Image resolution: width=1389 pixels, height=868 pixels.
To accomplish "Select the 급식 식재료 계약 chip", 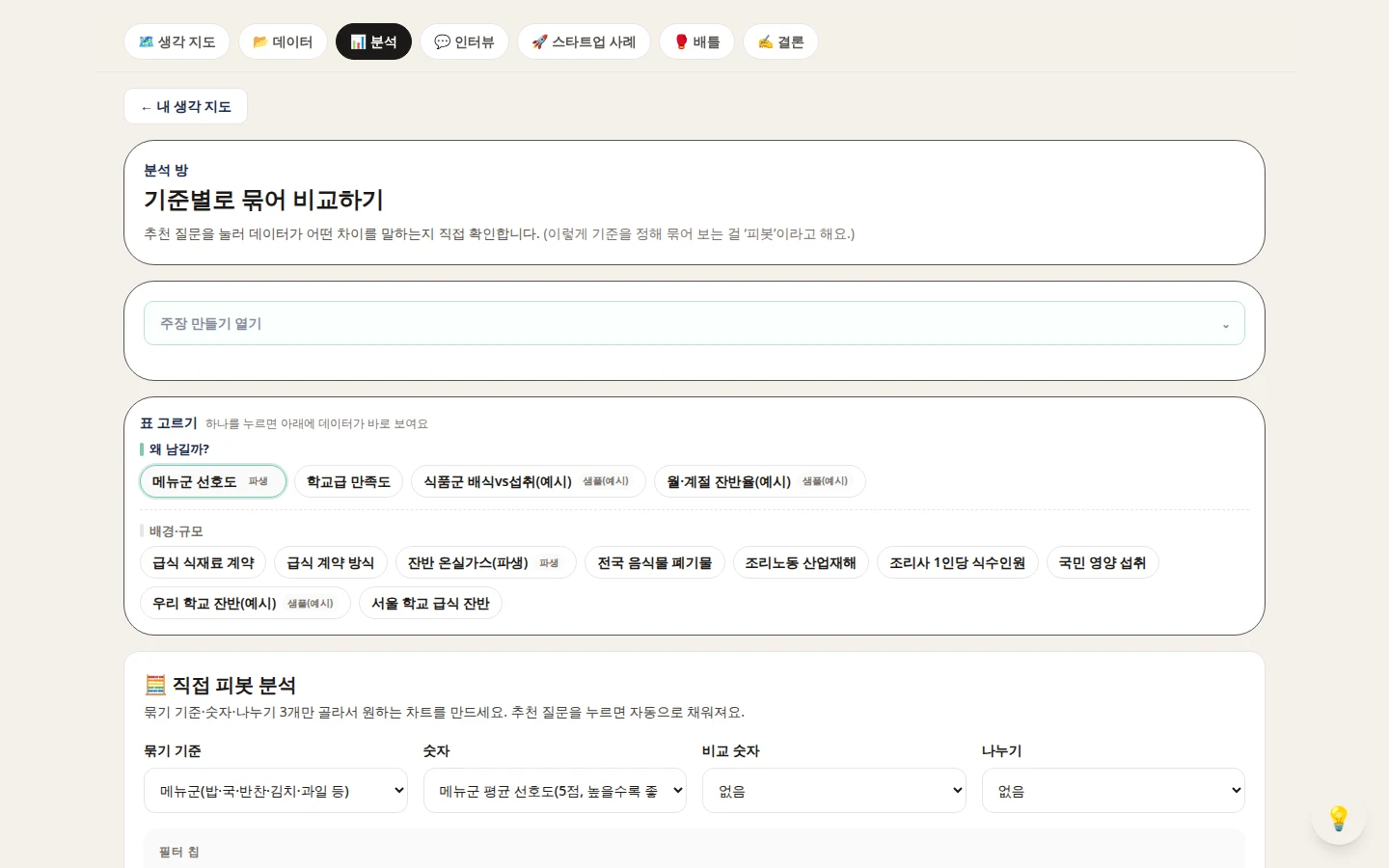I will tap(203, 562).
